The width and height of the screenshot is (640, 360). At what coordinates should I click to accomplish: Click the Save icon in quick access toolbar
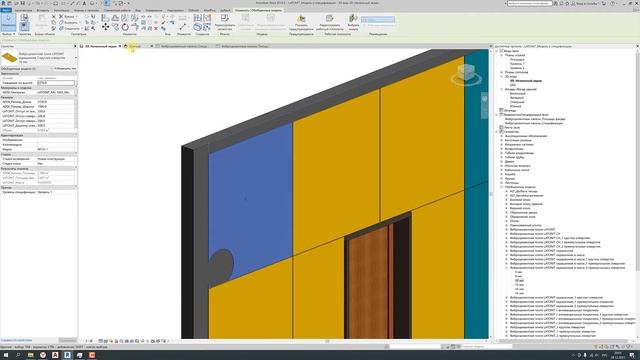tap(23, 3)
